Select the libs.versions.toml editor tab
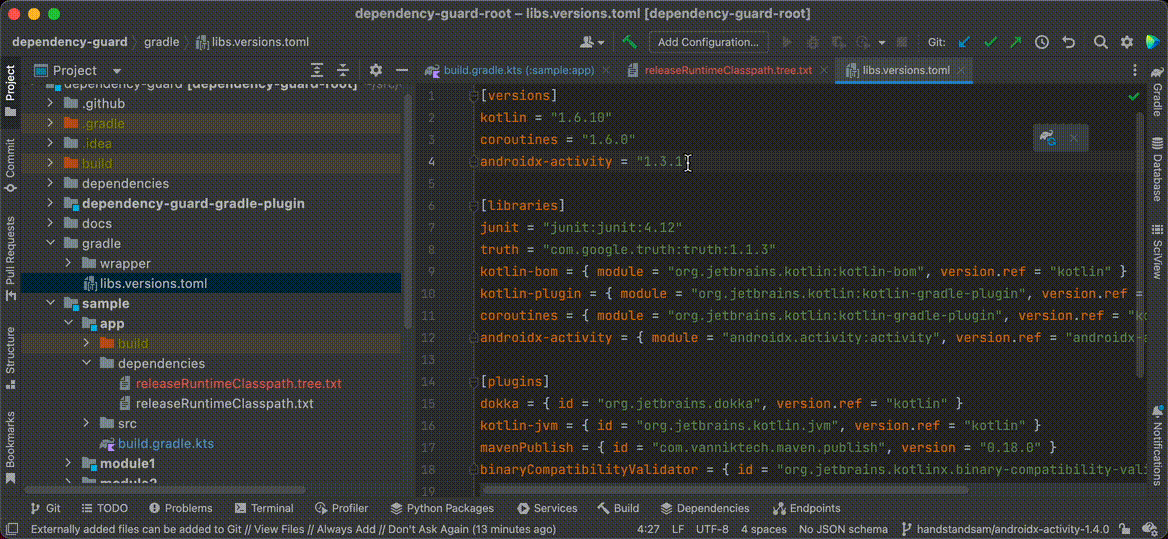The width and height of the screenshot is (1168, 539). click(x=907, y=71)
